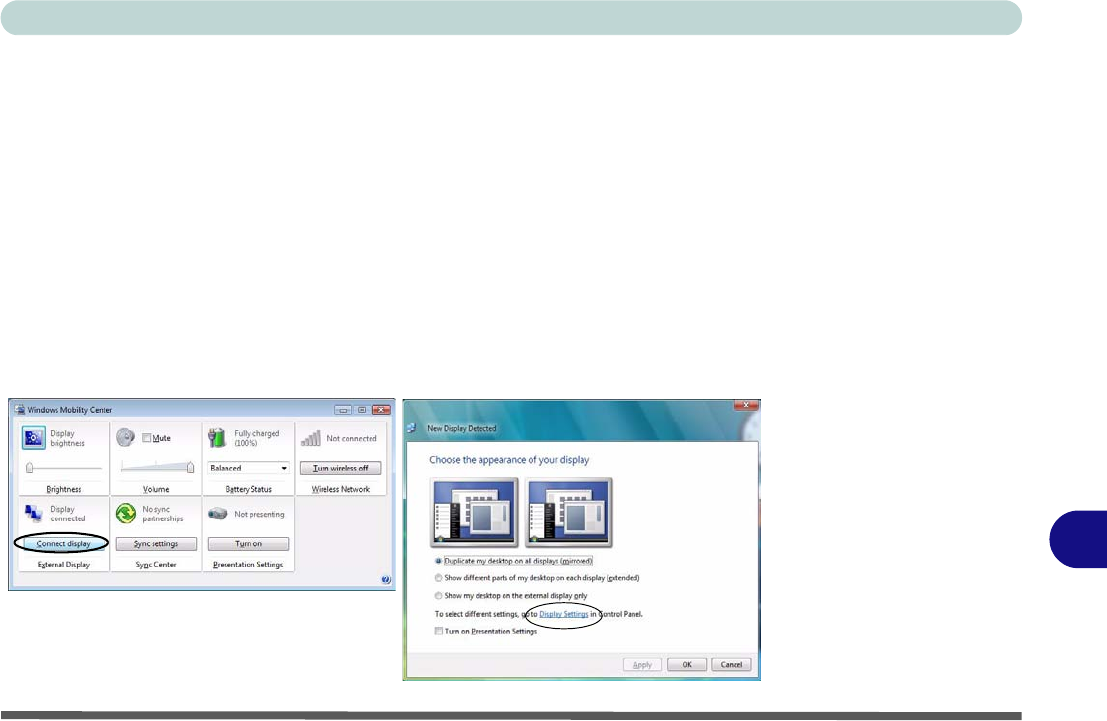Screen dimensions: 1107x721
Task: Click the wireless signal bars icon
Action: click(311, 439)
